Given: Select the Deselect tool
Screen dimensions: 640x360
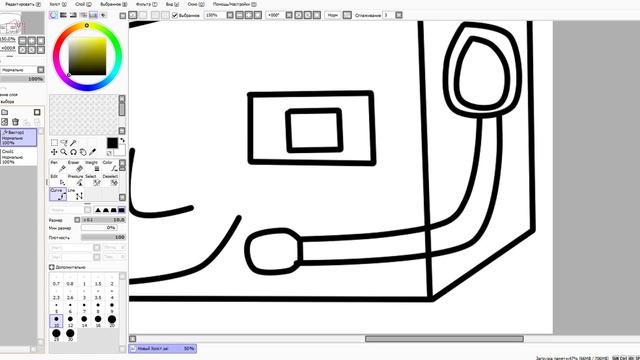Looking at the screenshot, I should (x=110, y=180).
